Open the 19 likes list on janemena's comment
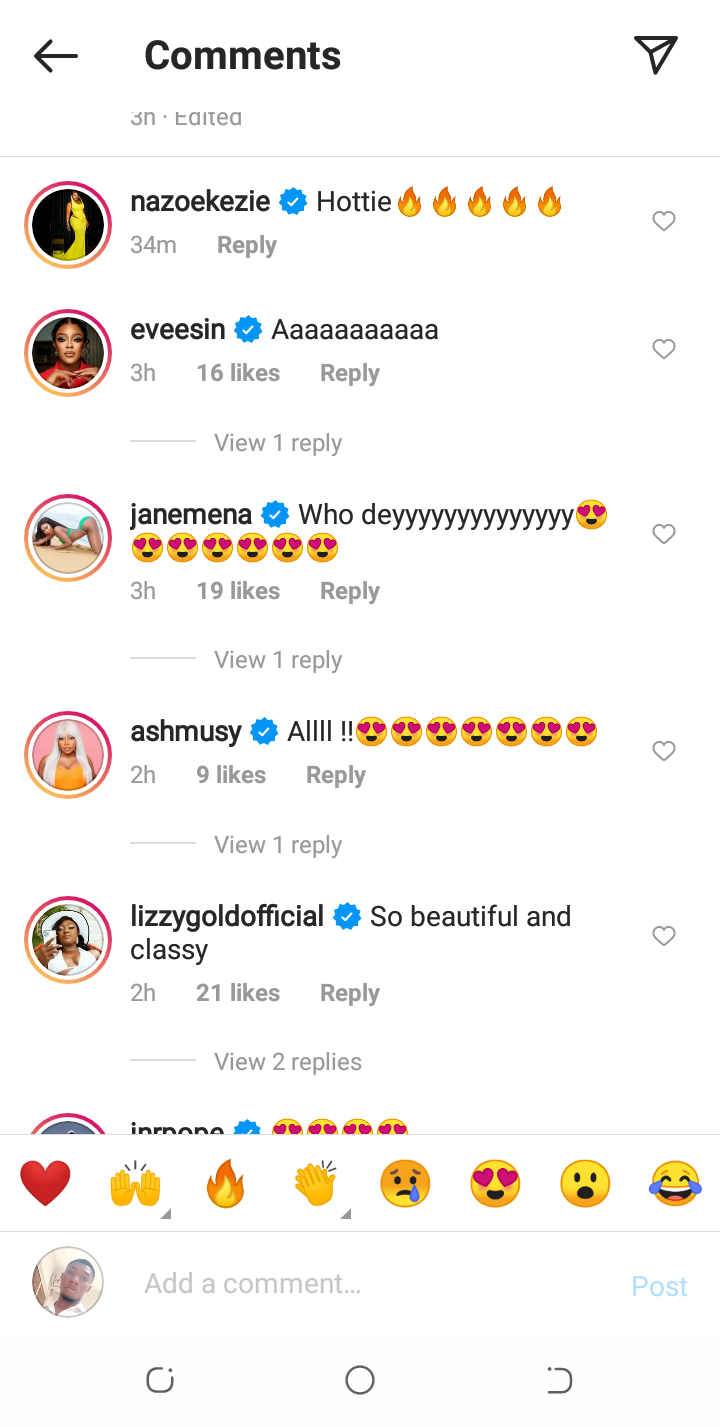 click(x=238, y=591)
